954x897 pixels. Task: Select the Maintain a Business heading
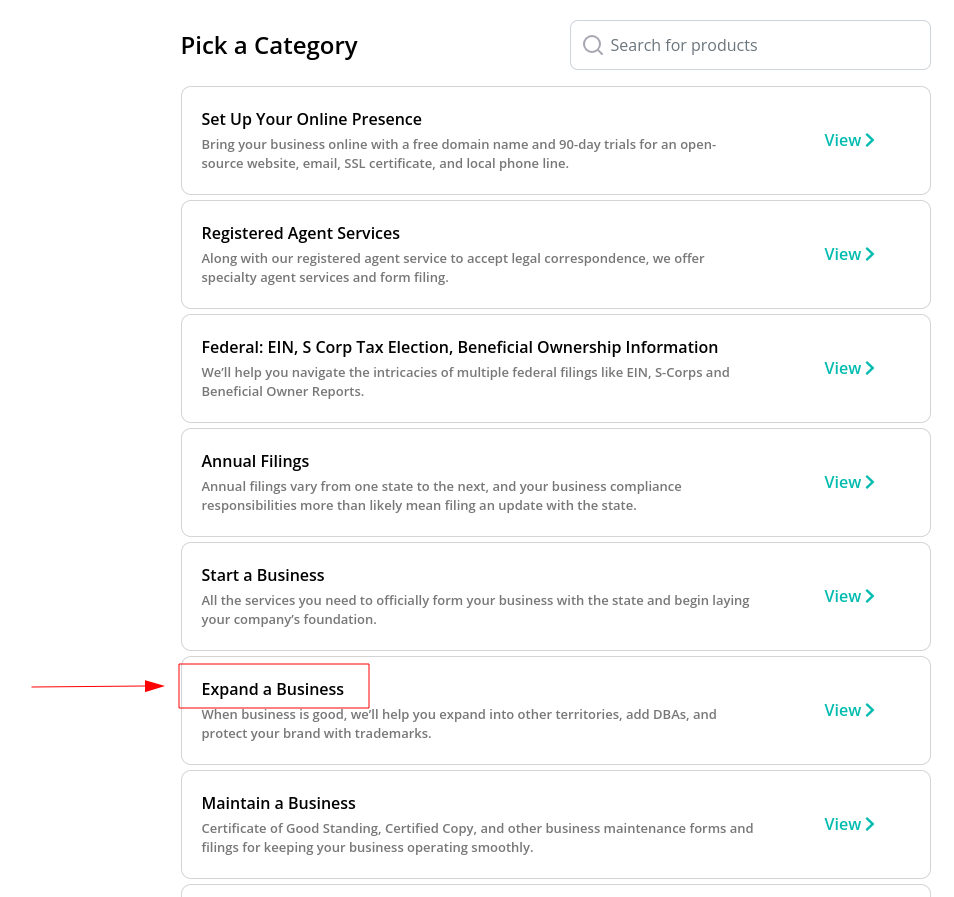[x=278, y=803]
